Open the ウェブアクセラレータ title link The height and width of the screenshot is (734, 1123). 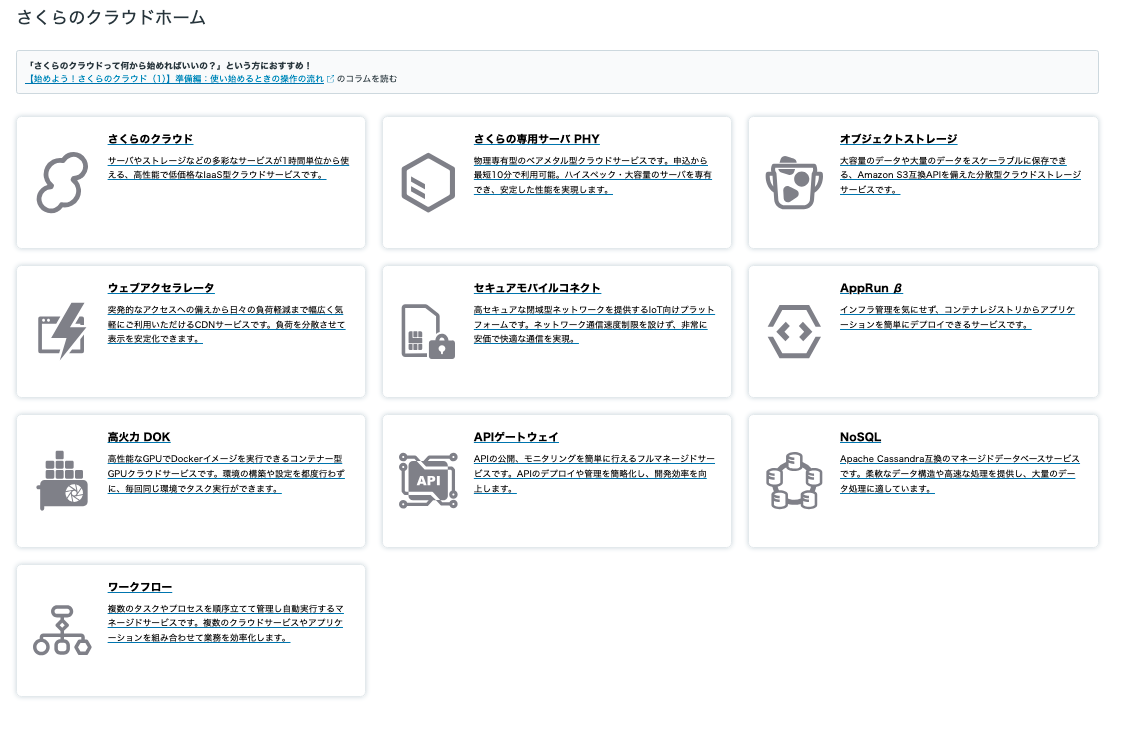(161, 288)
